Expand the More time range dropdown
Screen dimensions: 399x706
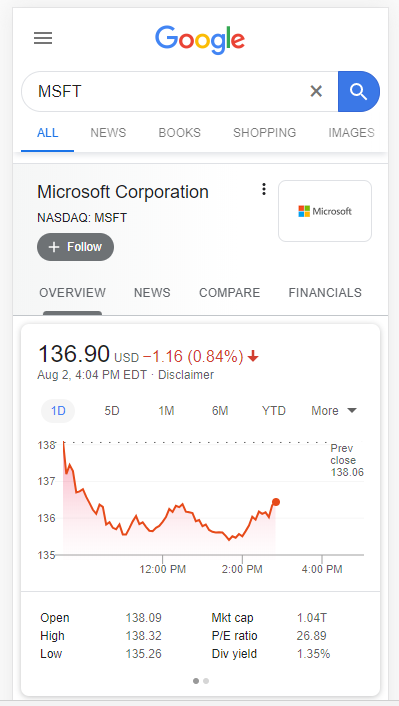[334, 411]
